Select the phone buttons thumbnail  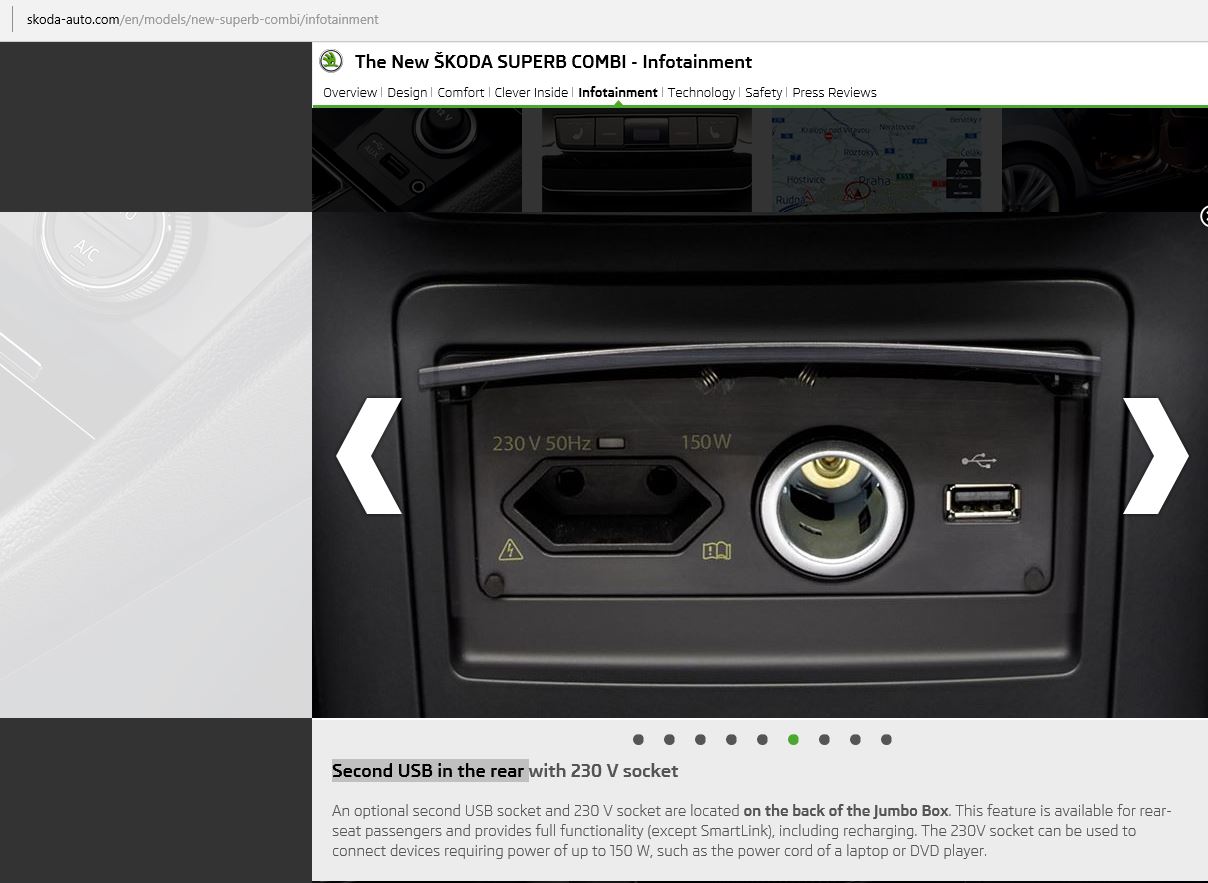click(646, 160)
